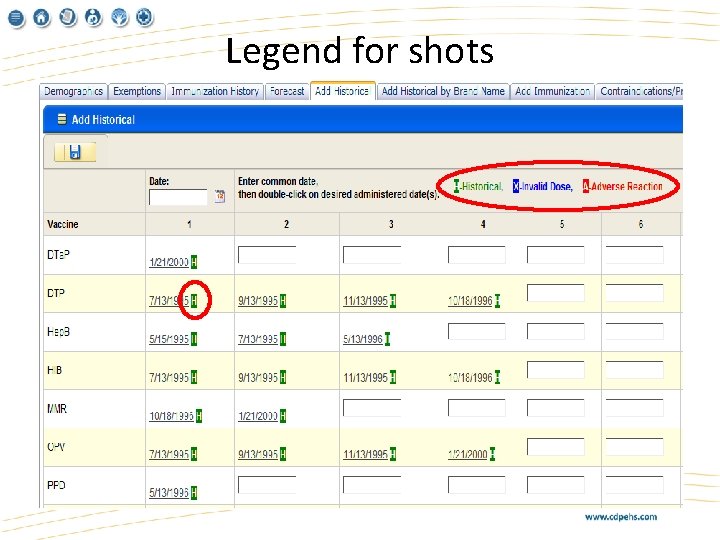
Task: Click the Invalid Dose legend label
Action: coord(546,186)
